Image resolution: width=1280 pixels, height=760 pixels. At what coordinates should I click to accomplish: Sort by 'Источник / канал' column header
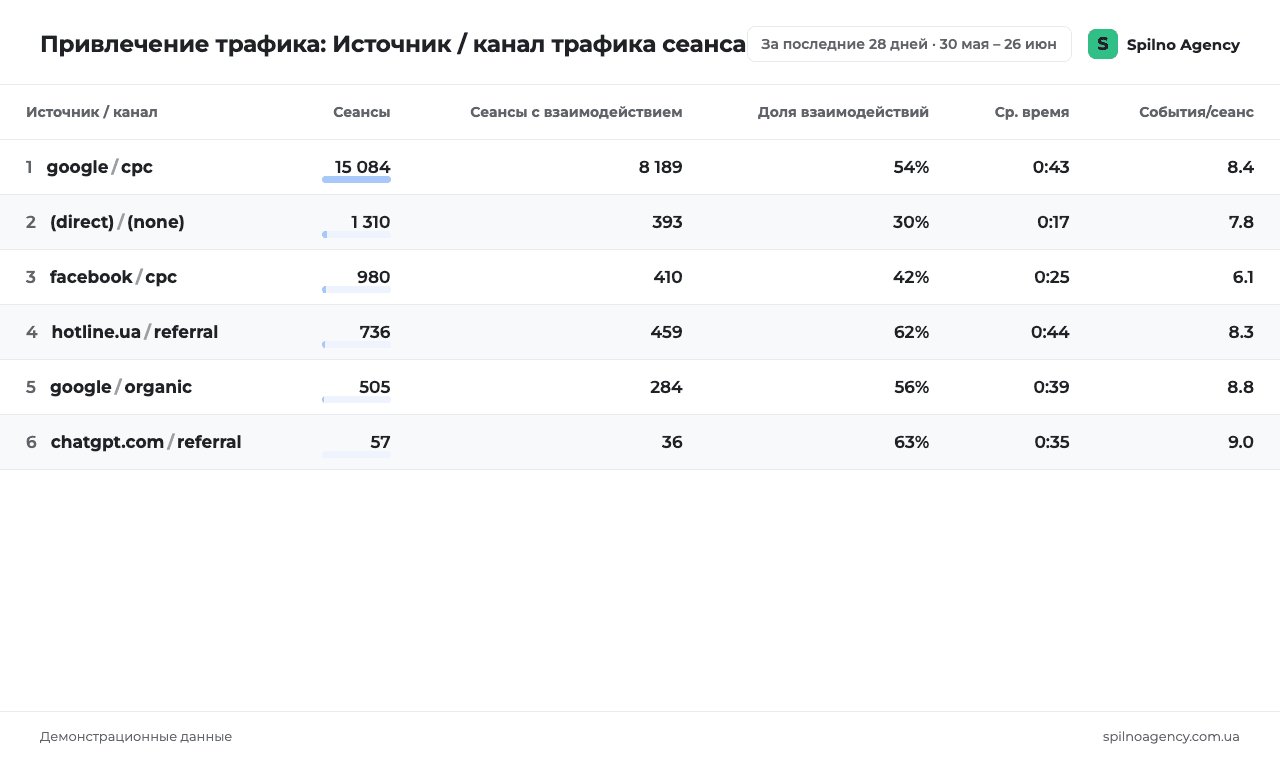(x=92, y=112)
